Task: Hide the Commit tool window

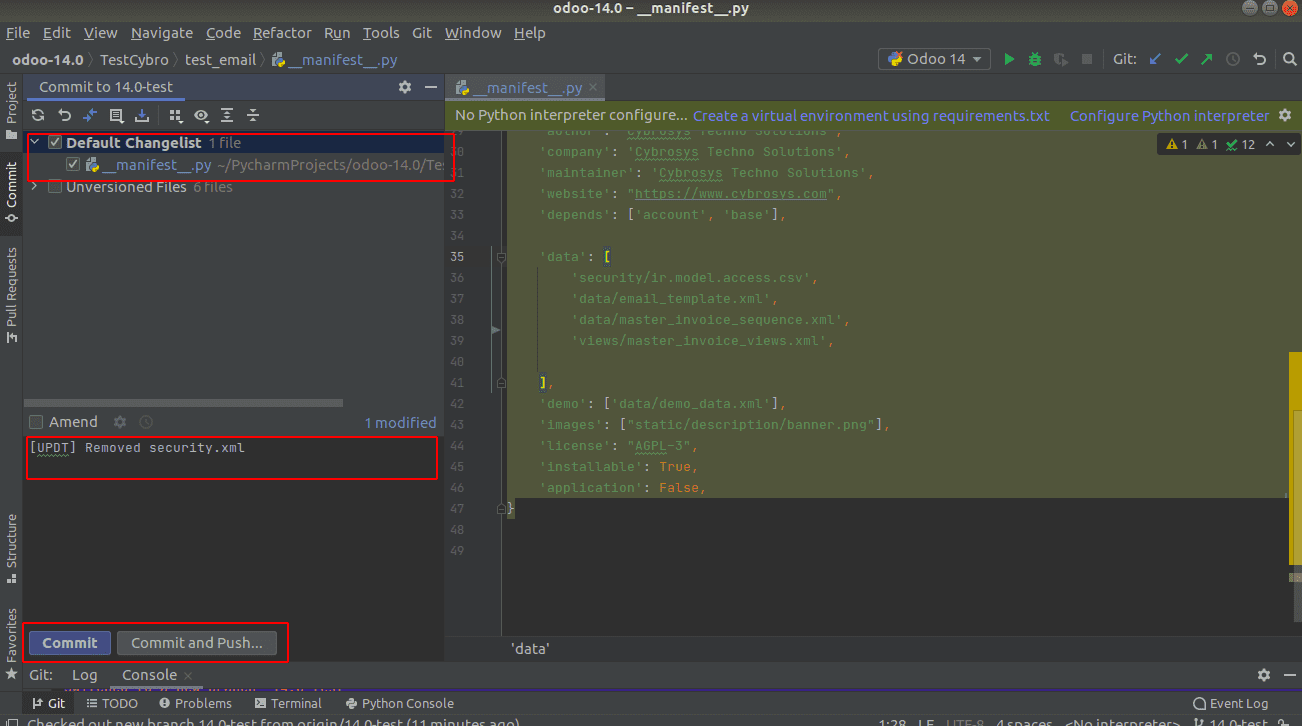Action: [430, 87]
